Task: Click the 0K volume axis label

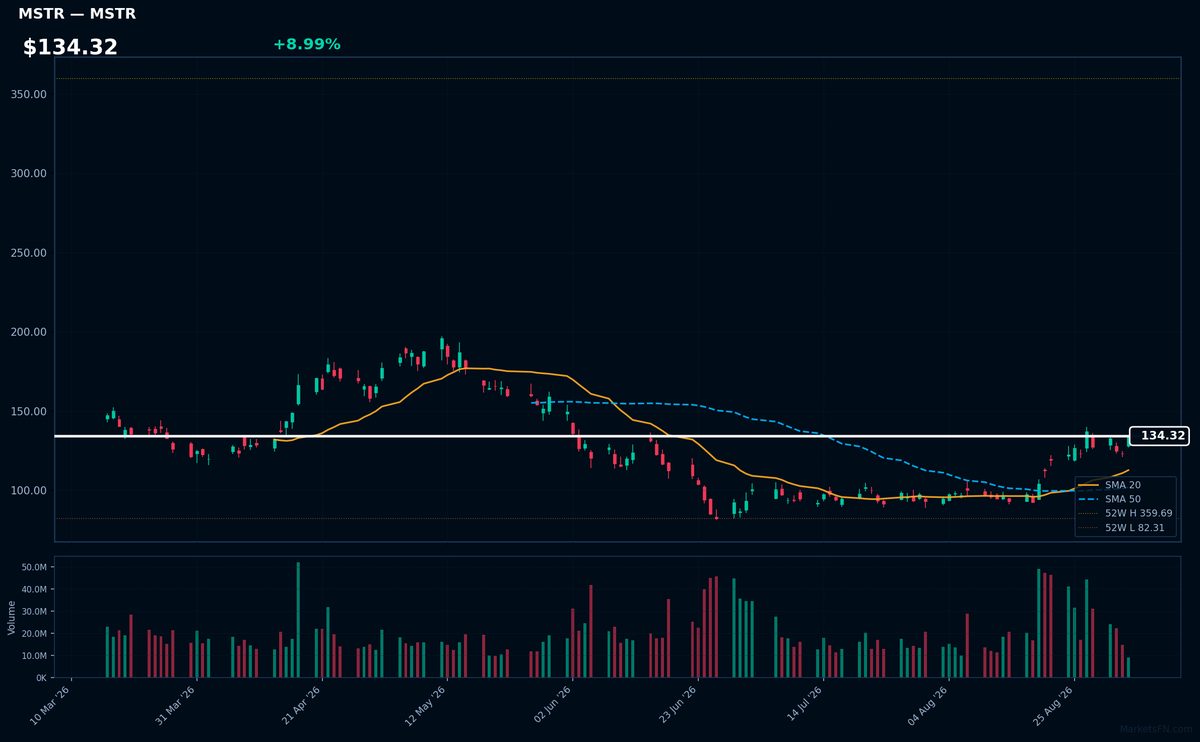Action: tap(41, 678)
